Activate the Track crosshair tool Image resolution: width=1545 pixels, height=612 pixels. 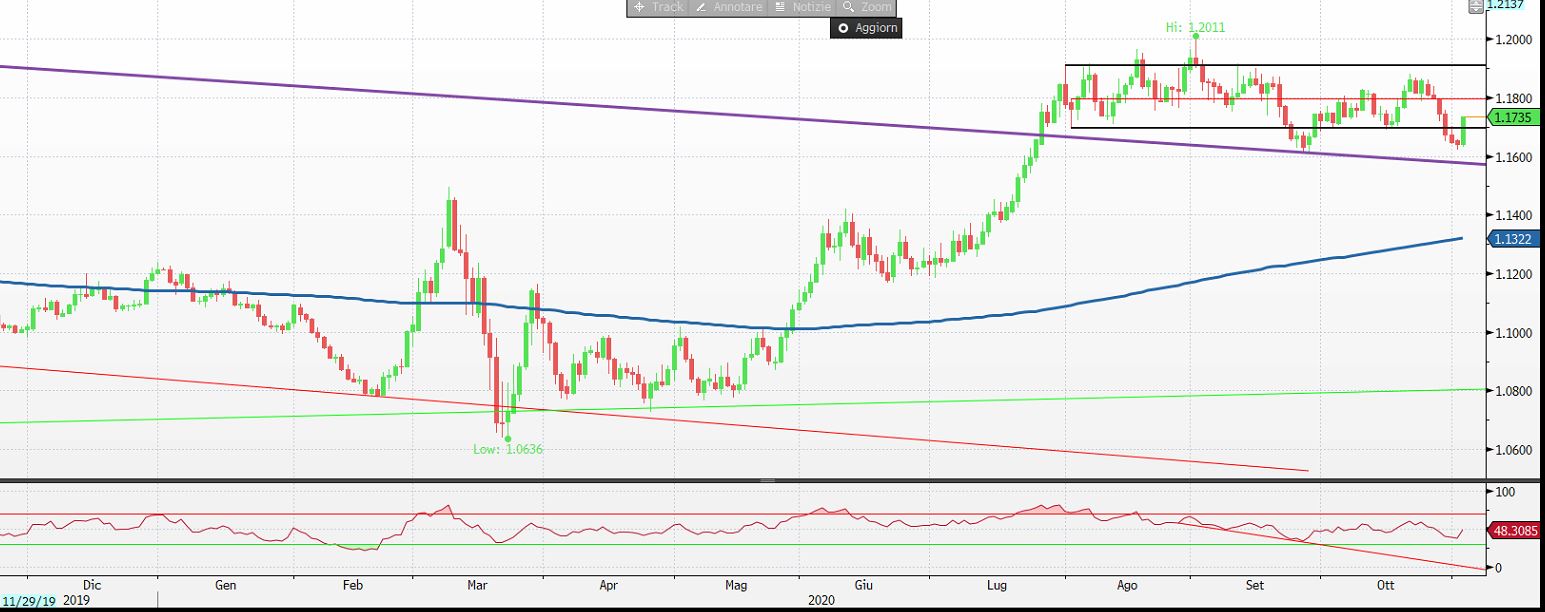(x=657, y=7)
